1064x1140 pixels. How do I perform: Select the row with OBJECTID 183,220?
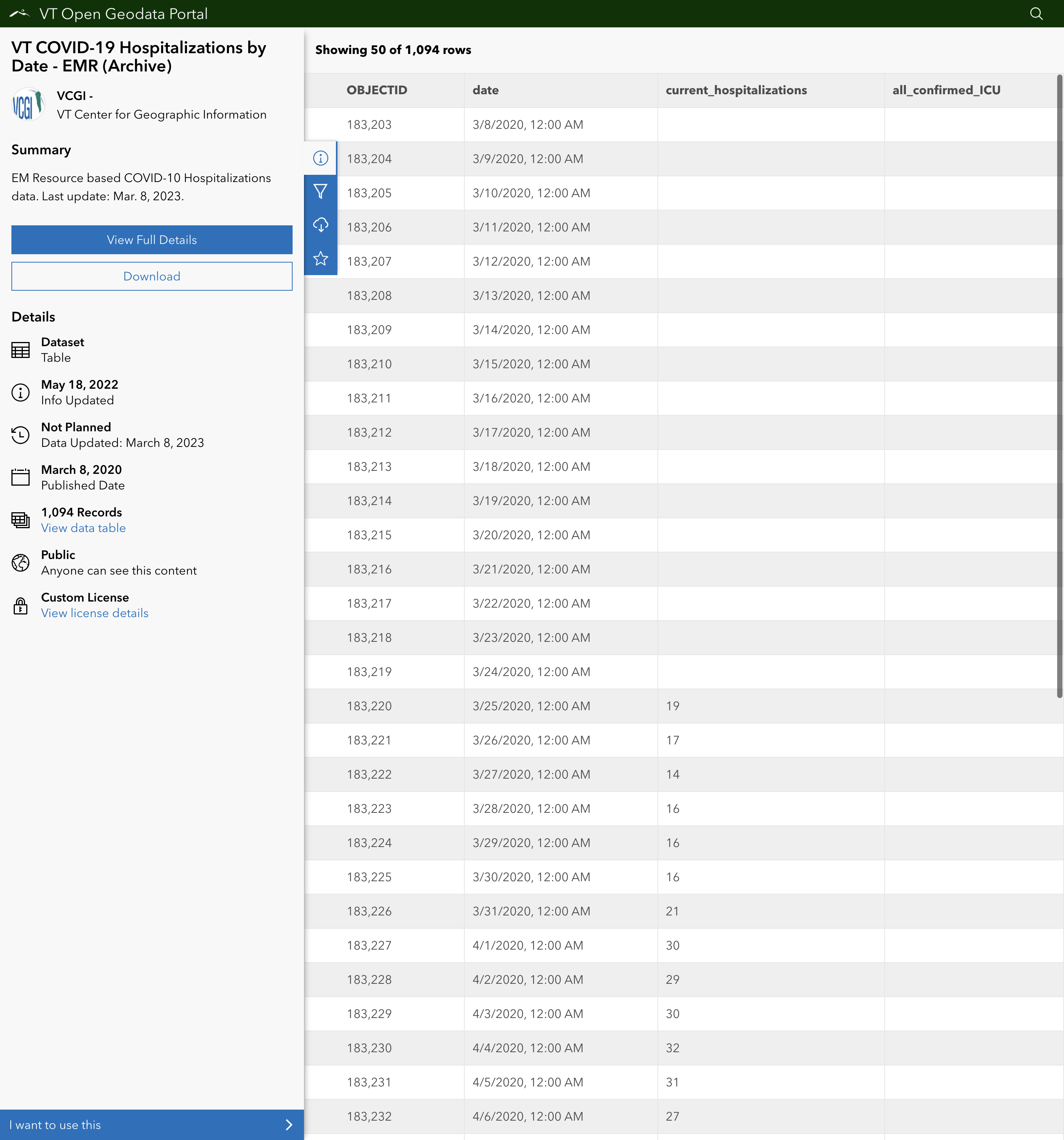[x=369, y=706]
